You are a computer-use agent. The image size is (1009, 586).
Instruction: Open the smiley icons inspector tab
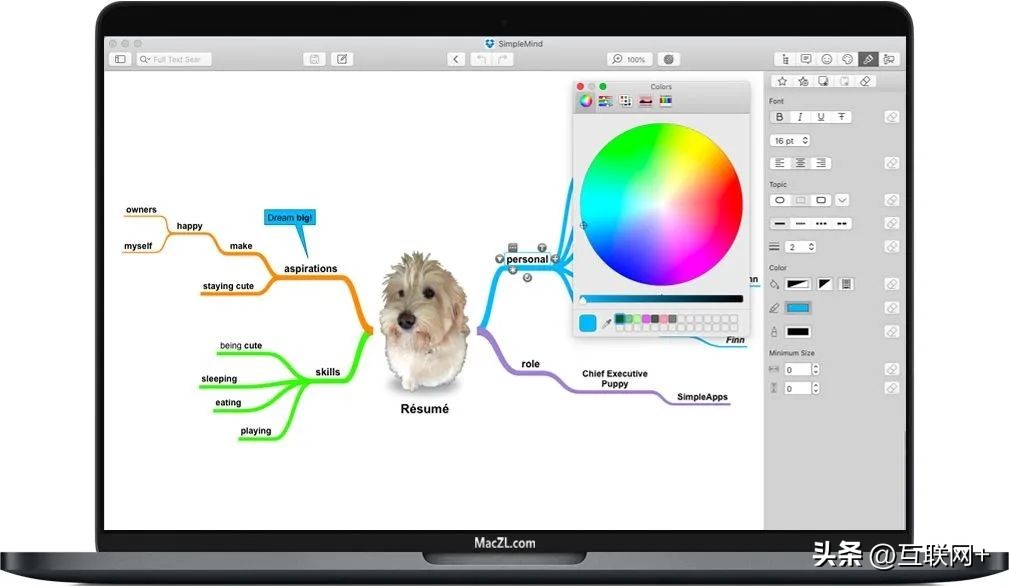pyautogui.click(x=826, y=59)
